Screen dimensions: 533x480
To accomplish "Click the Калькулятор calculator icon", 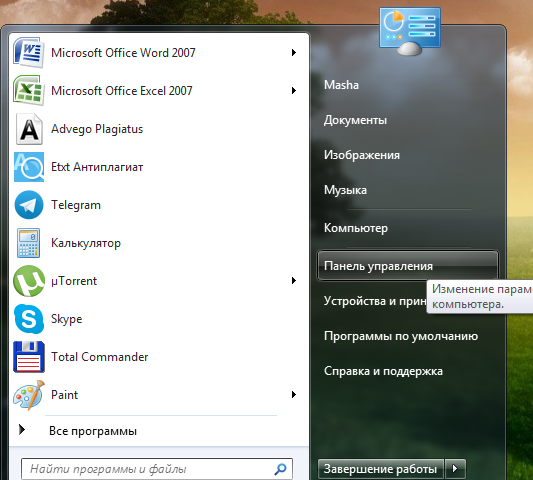I will tap(29, 243).
